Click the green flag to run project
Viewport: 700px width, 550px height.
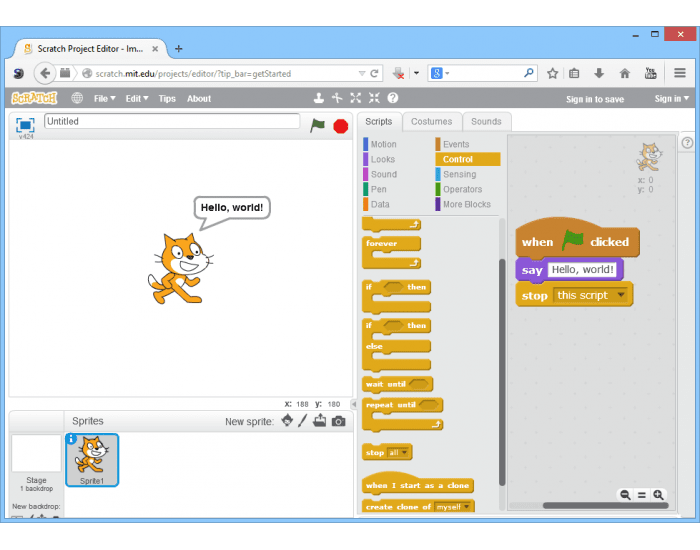(x=317, y=126)
